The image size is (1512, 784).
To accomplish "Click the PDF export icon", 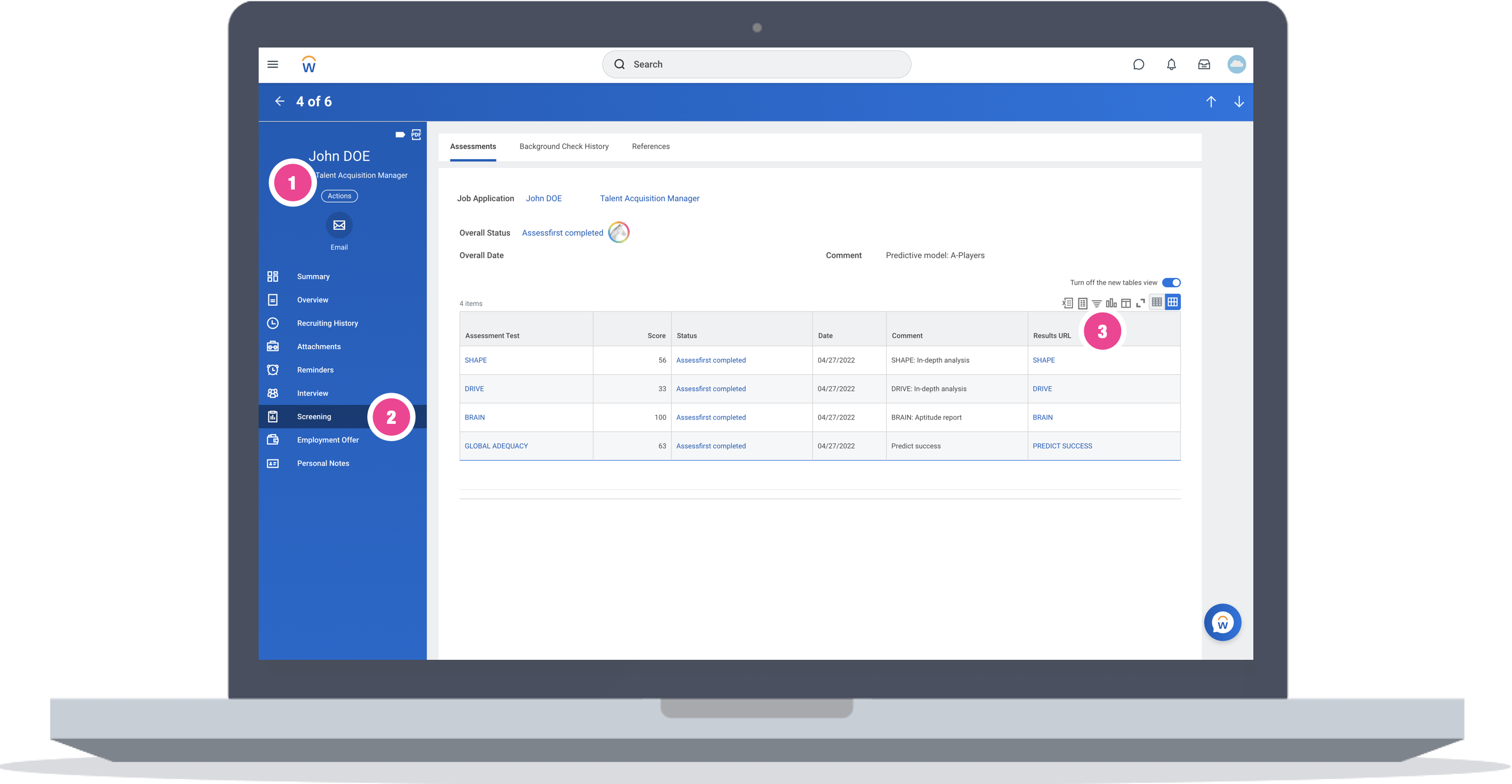I will 416,135.
